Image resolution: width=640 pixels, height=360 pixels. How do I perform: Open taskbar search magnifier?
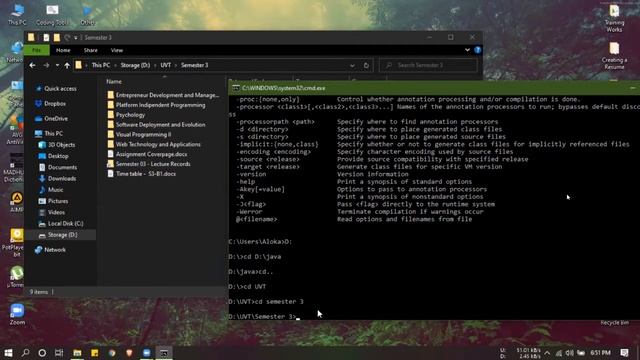point(25,353)
